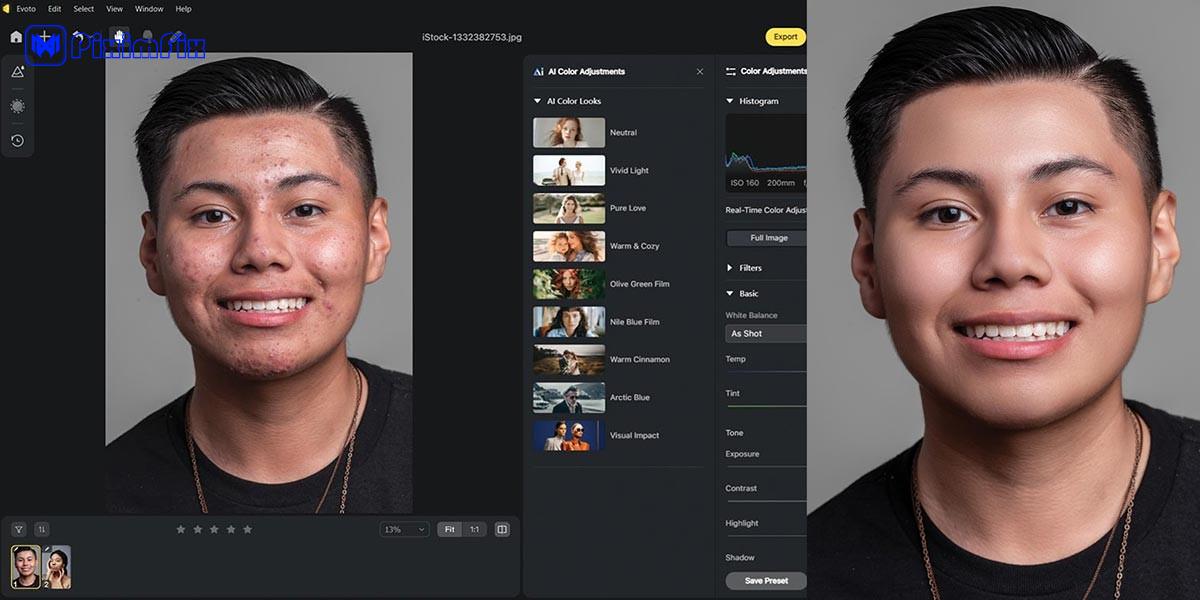The image size is (1200, 600).
Task: Switch zoom to Fit view
Action: (450, 529)
